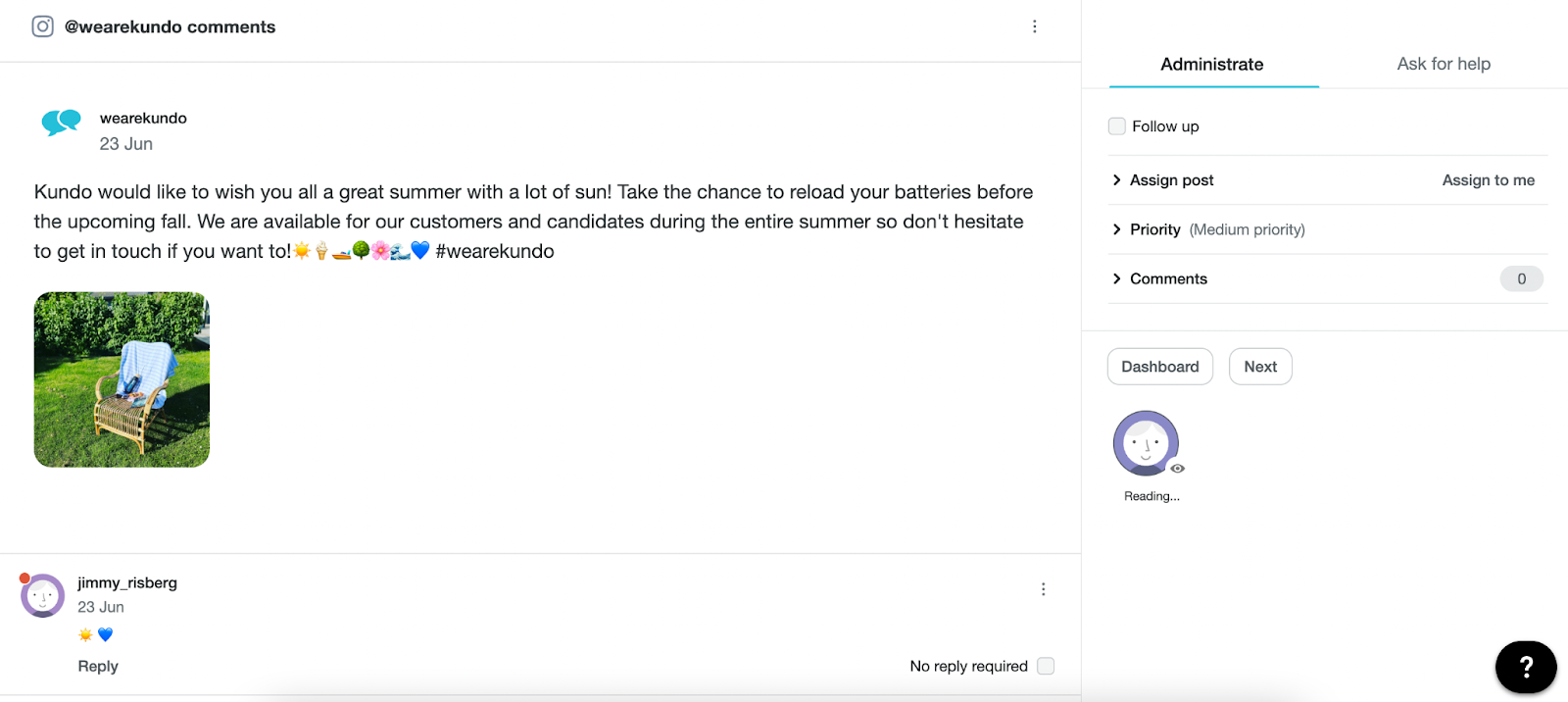Open the garden chair photo thumbnail
The height and width of the screenshot is (702, 1568).
pos(122,379)
